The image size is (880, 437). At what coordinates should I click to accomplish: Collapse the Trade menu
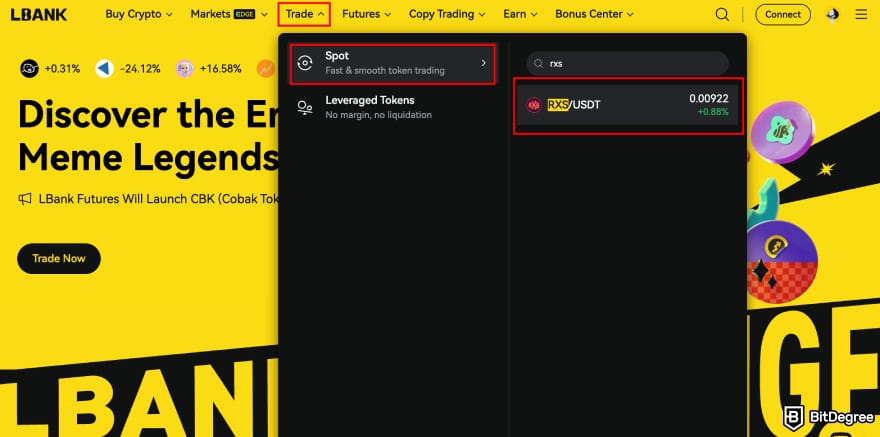click(x=304, y=15)
